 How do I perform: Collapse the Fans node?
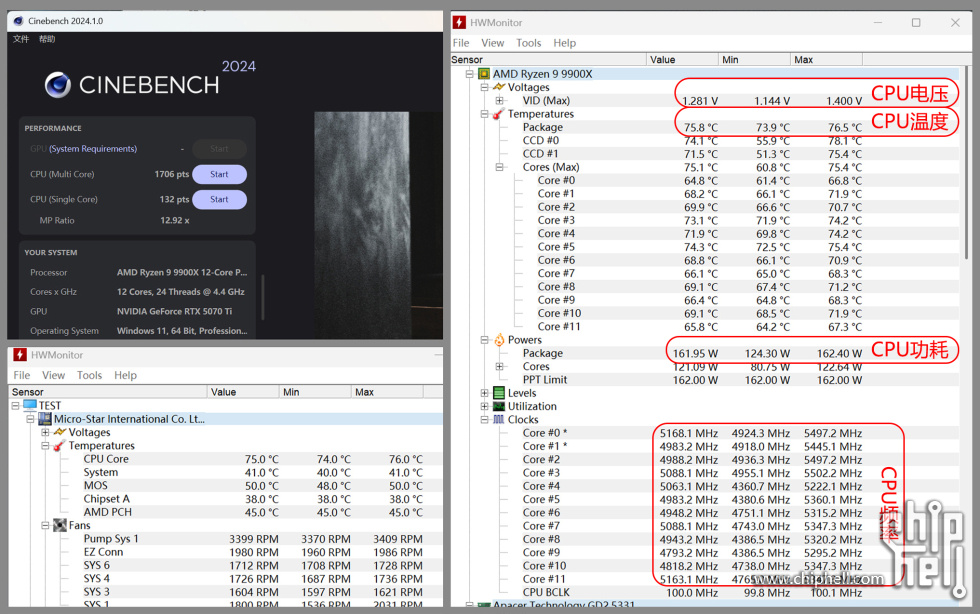(45, 526)
